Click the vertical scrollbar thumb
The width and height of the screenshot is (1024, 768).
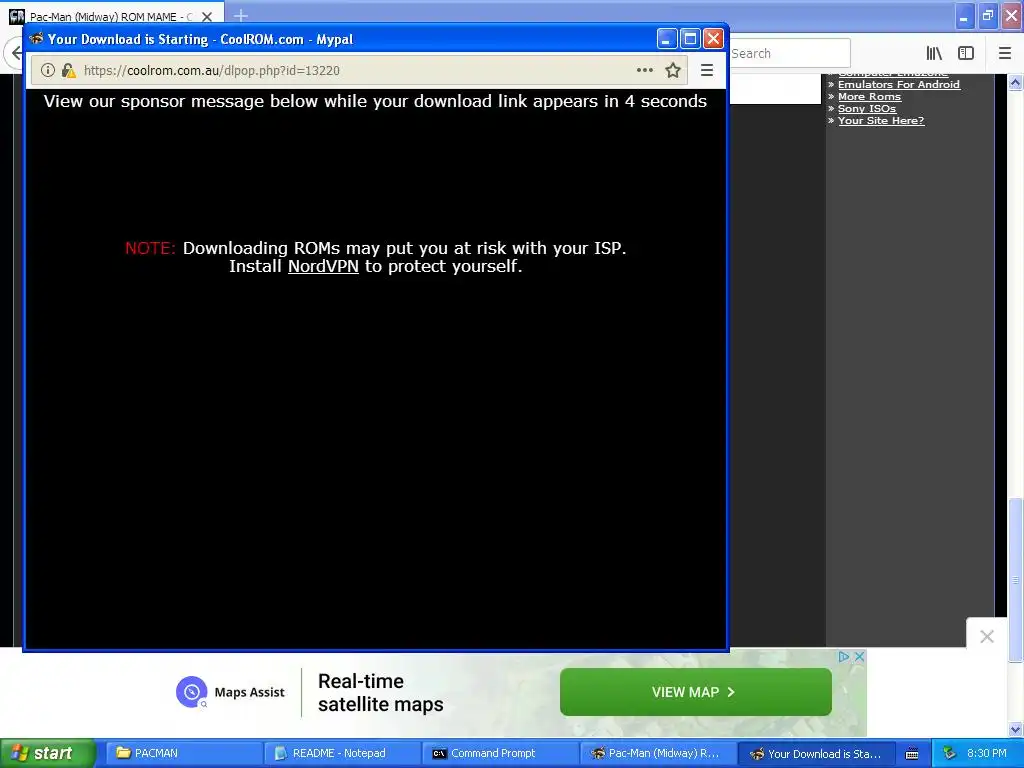tap(1015, 579)
